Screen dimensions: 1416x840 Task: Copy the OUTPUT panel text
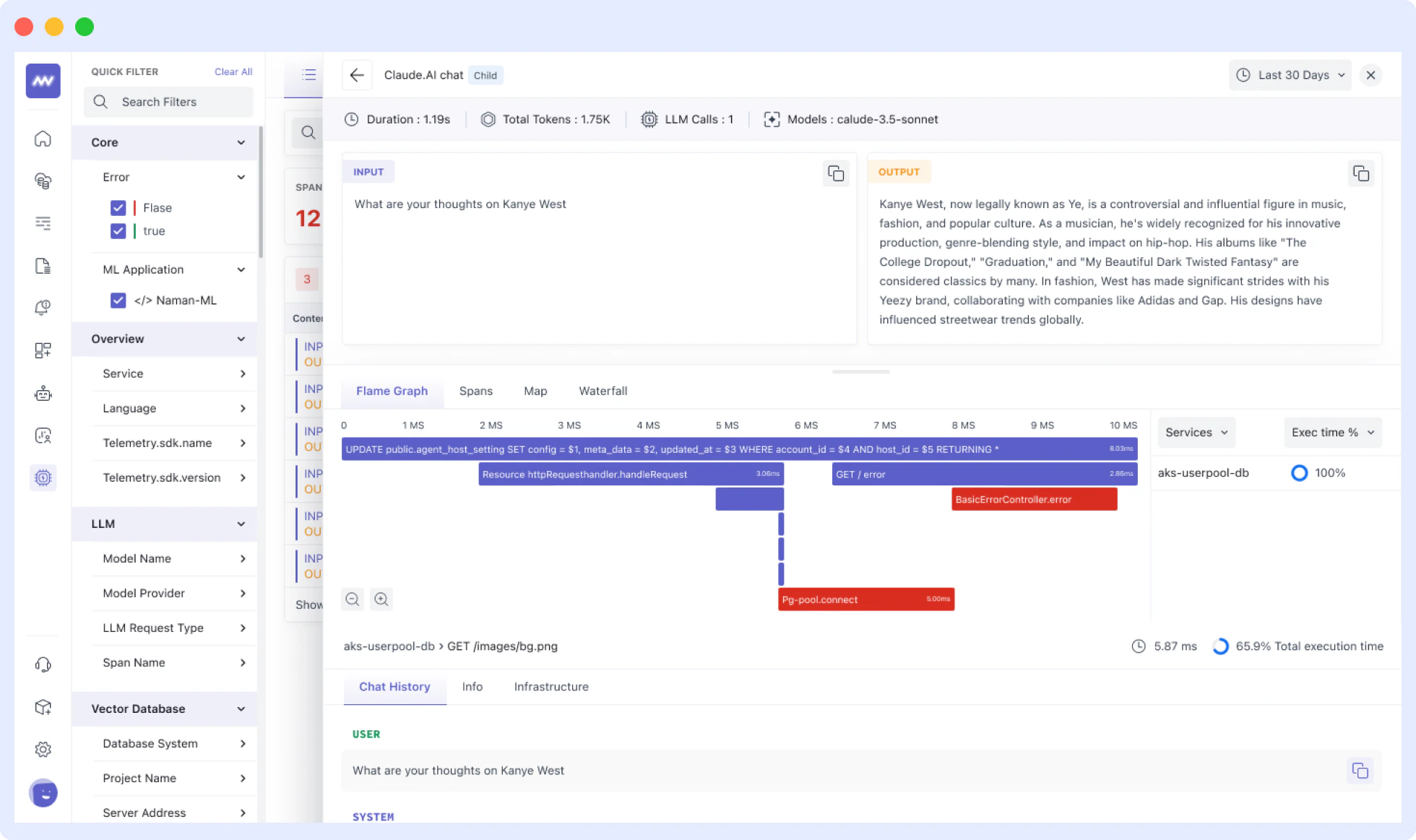[x=1360, y=173]
